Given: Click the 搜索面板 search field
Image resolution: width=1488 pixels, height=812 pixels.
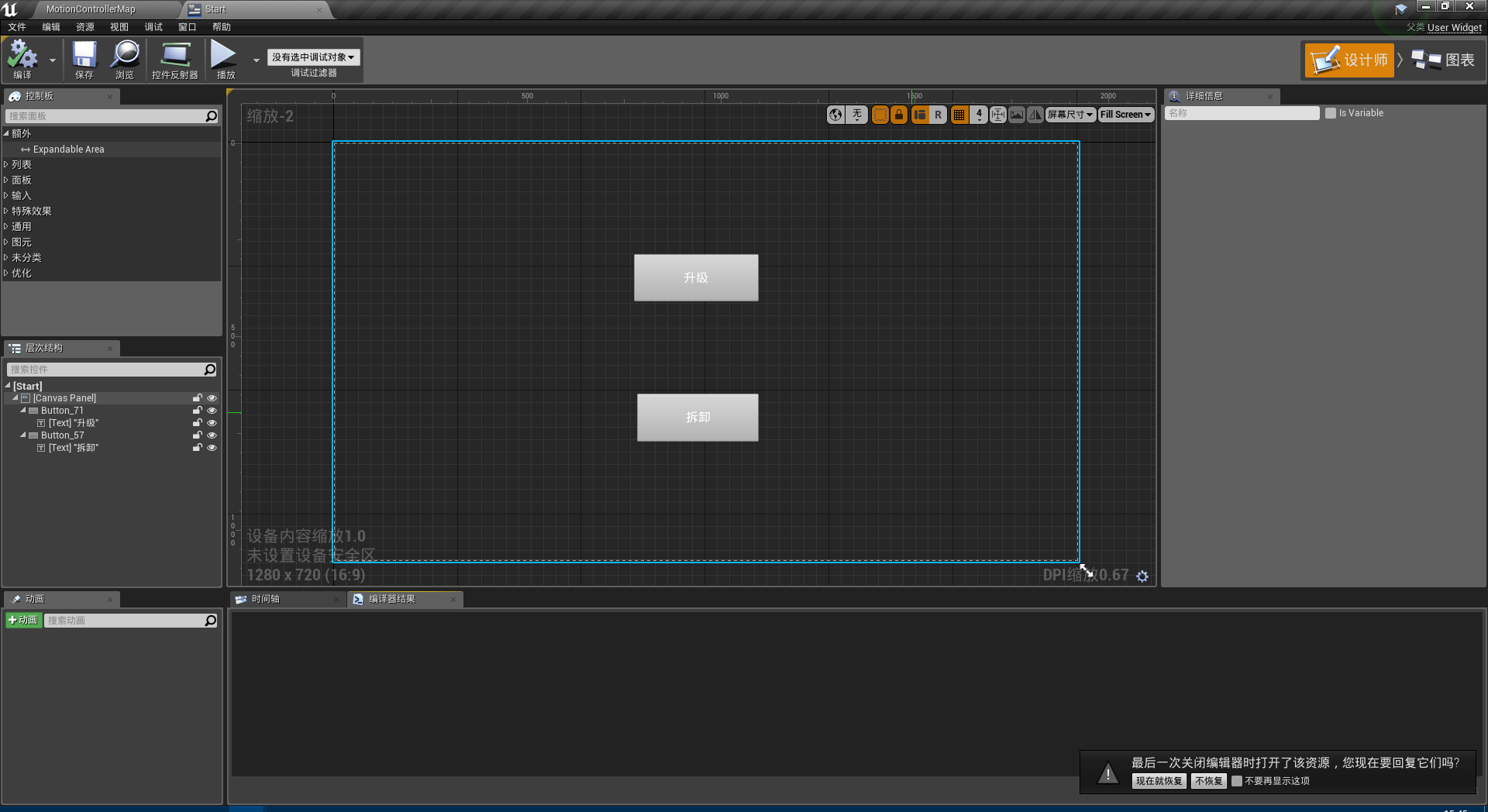Looking at the screenshot, I should pyautogui.click(x=108, y=116).
